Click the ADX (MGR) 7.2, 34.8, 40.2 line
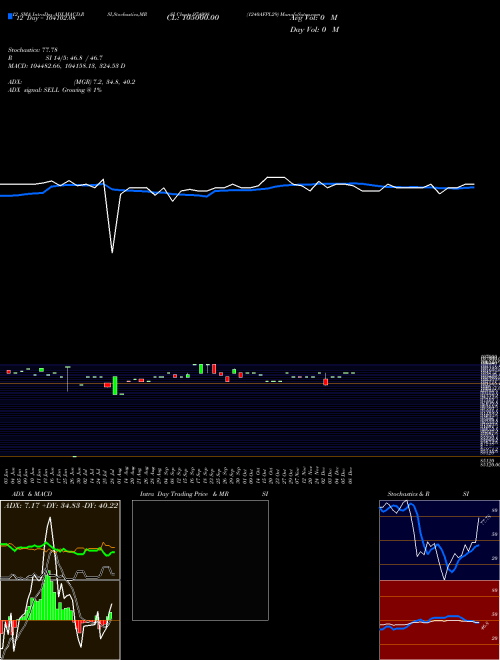This screenshot has width=500, height=660. [x=72, y=82]
